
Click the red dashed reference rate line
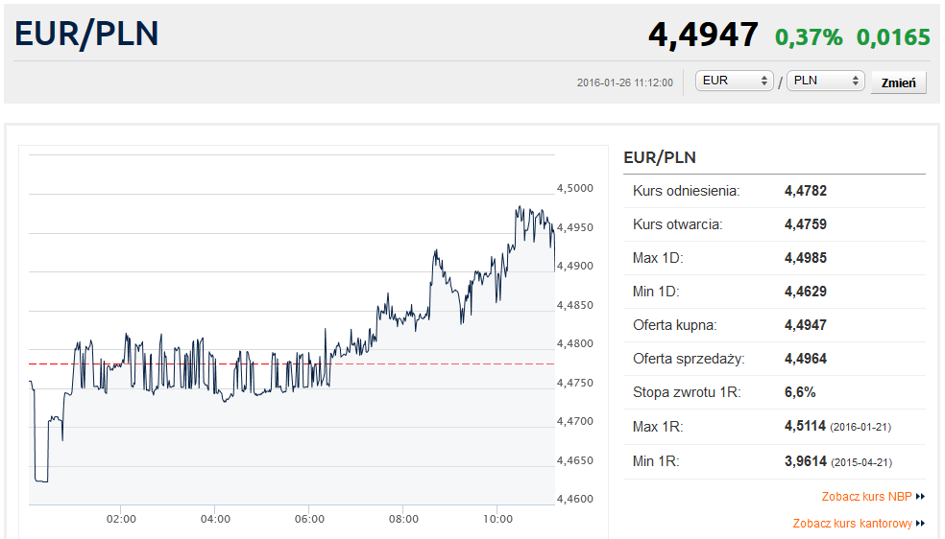pyautogui.click(x=292, y=364)
